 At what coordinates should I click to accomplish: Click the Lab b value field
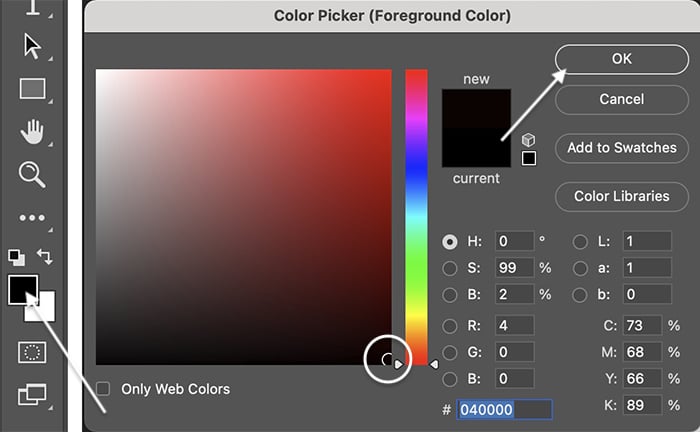(x=647, y=295)
